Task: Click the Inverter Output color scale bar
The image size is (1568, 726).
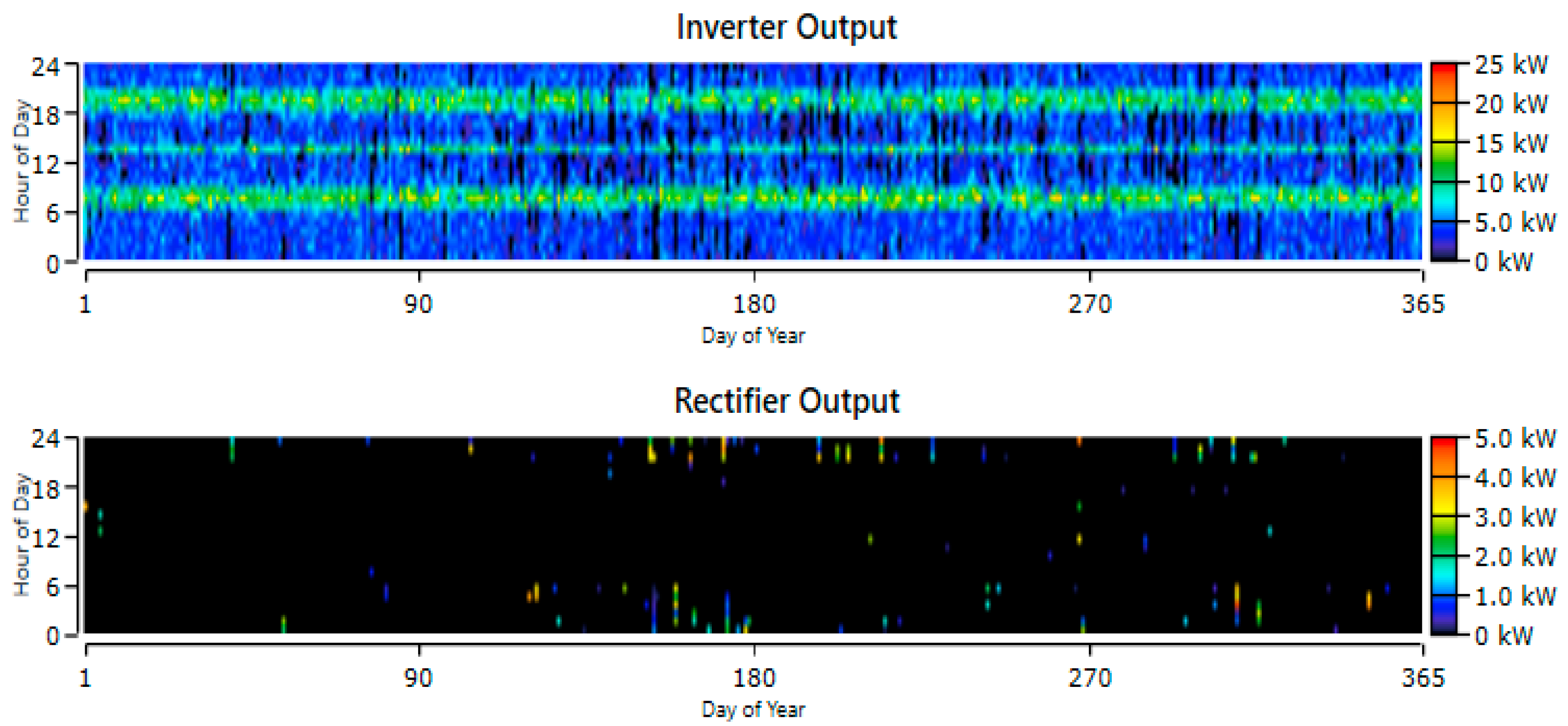Action: click(1443, 162)
